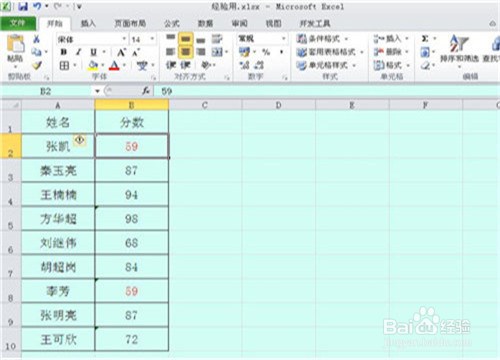Open the Alignment group dialog launcher
The width and height of the screenshot is (500, 360).
[227, 77]
